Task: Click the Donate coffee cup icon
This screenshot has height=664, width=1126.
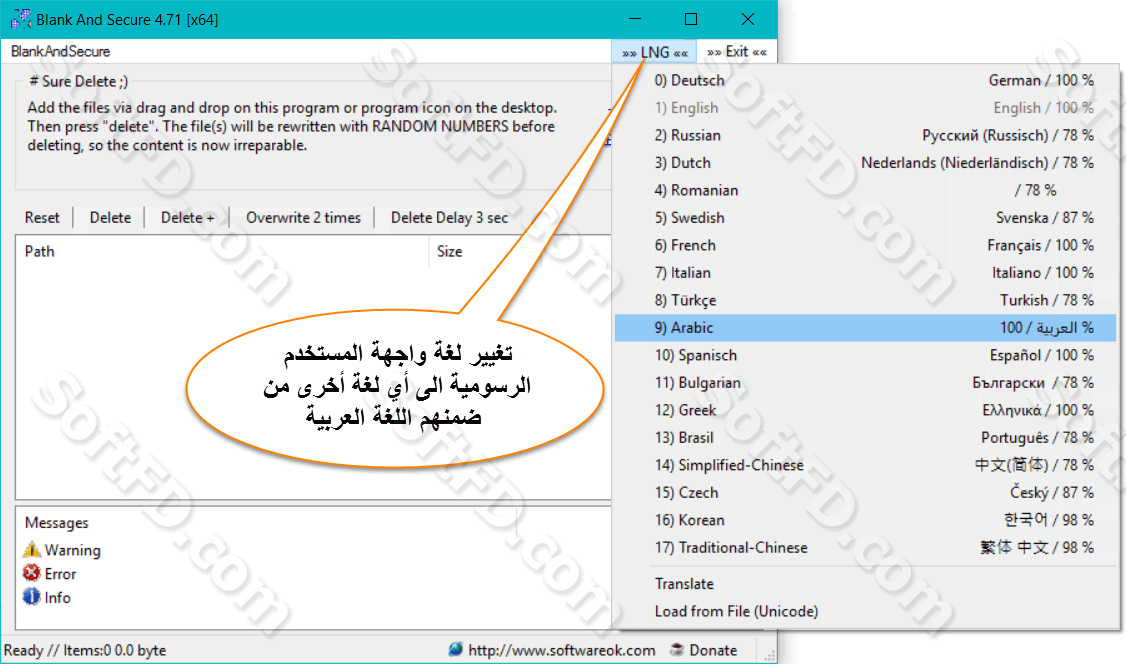Action: point(676,650)
